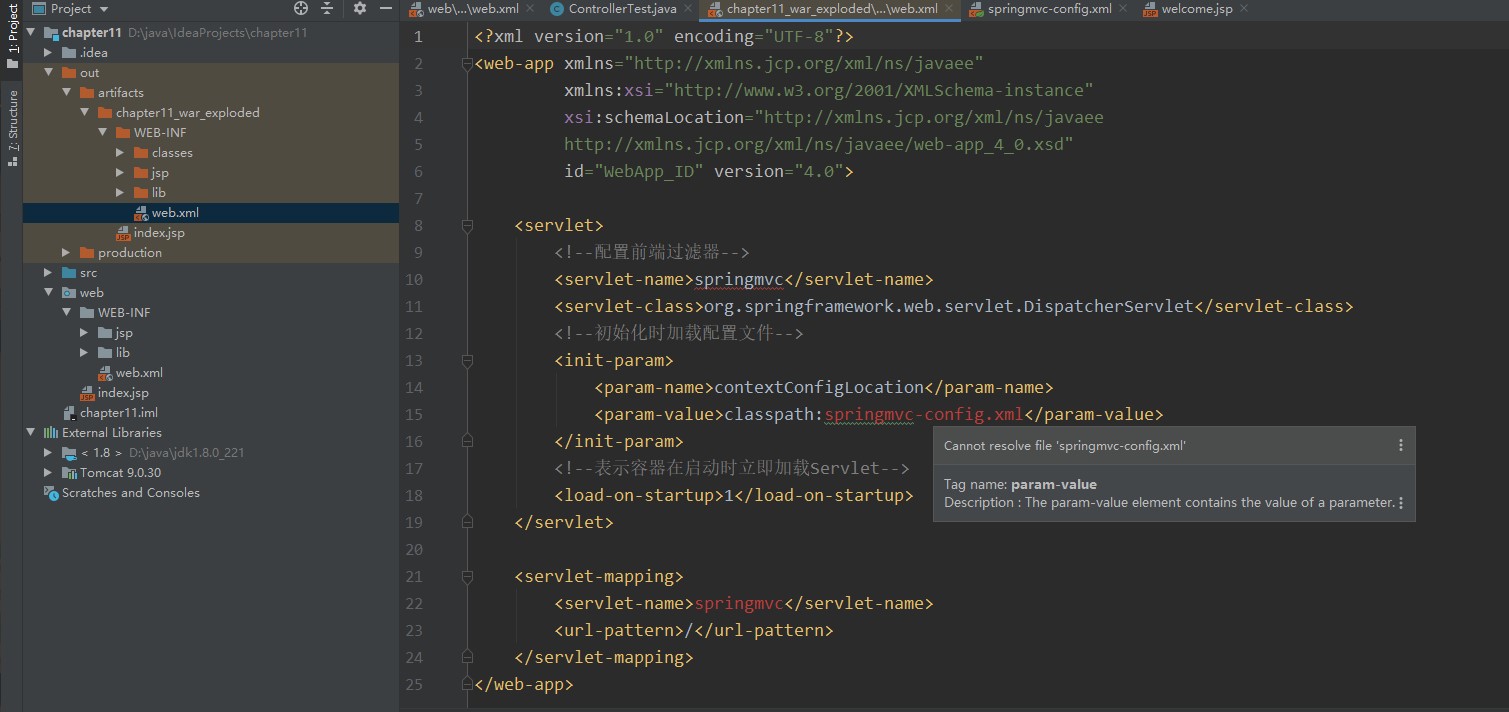Click the fold end marker at line 16
The image size is (1509, 712).
click(x=466, y=441)
